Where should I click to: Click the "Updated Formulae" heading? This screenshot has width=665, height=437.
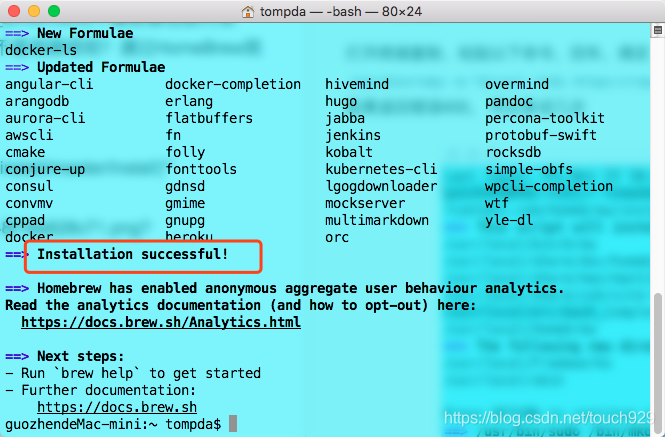point(101,67)
